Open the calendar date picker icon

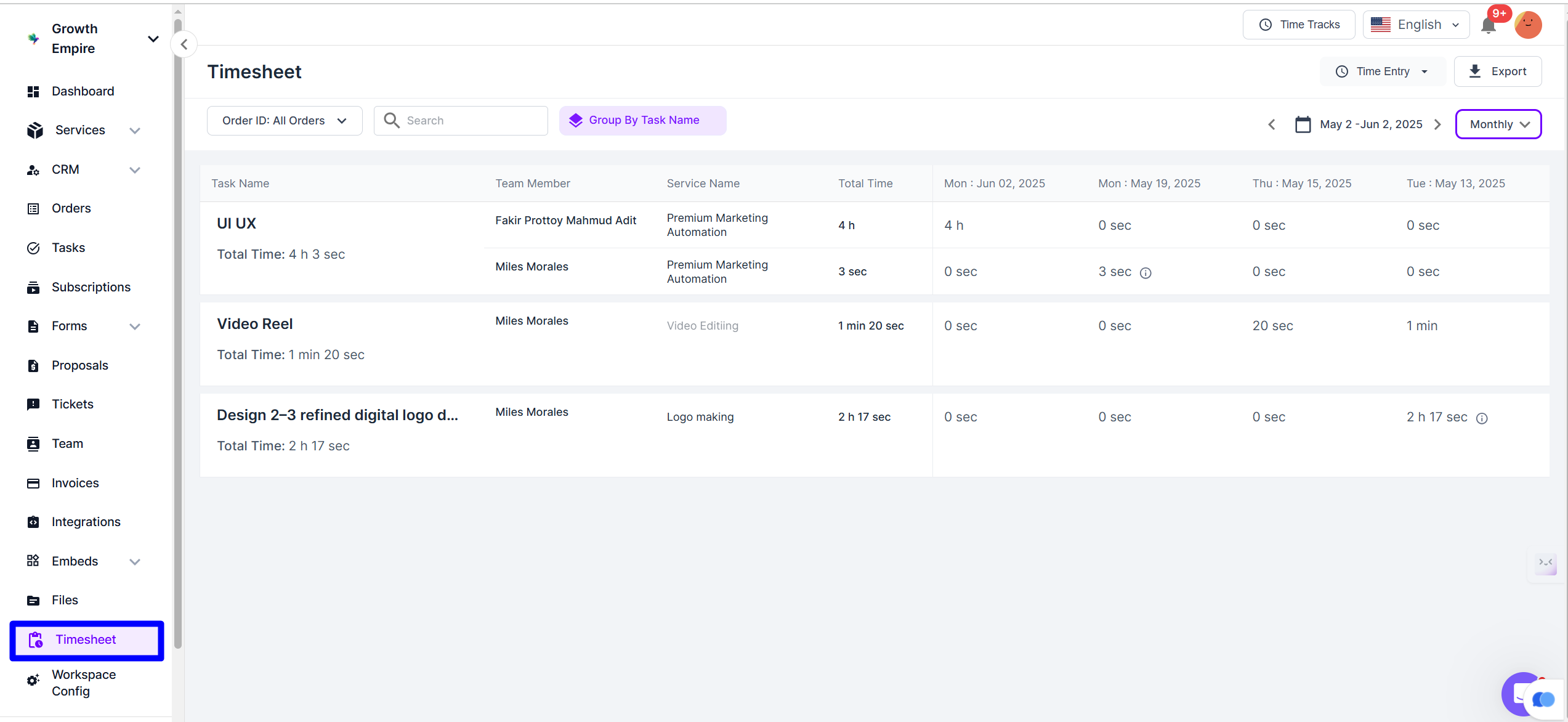[1303, 124]
